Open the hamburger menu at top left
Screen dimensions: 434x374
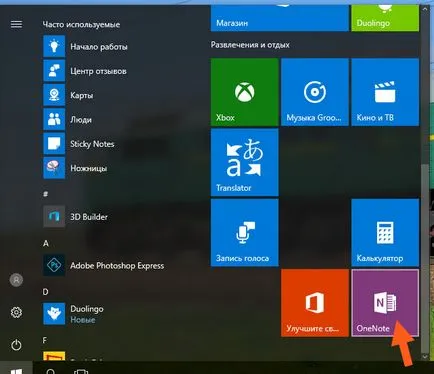(16, 24)
